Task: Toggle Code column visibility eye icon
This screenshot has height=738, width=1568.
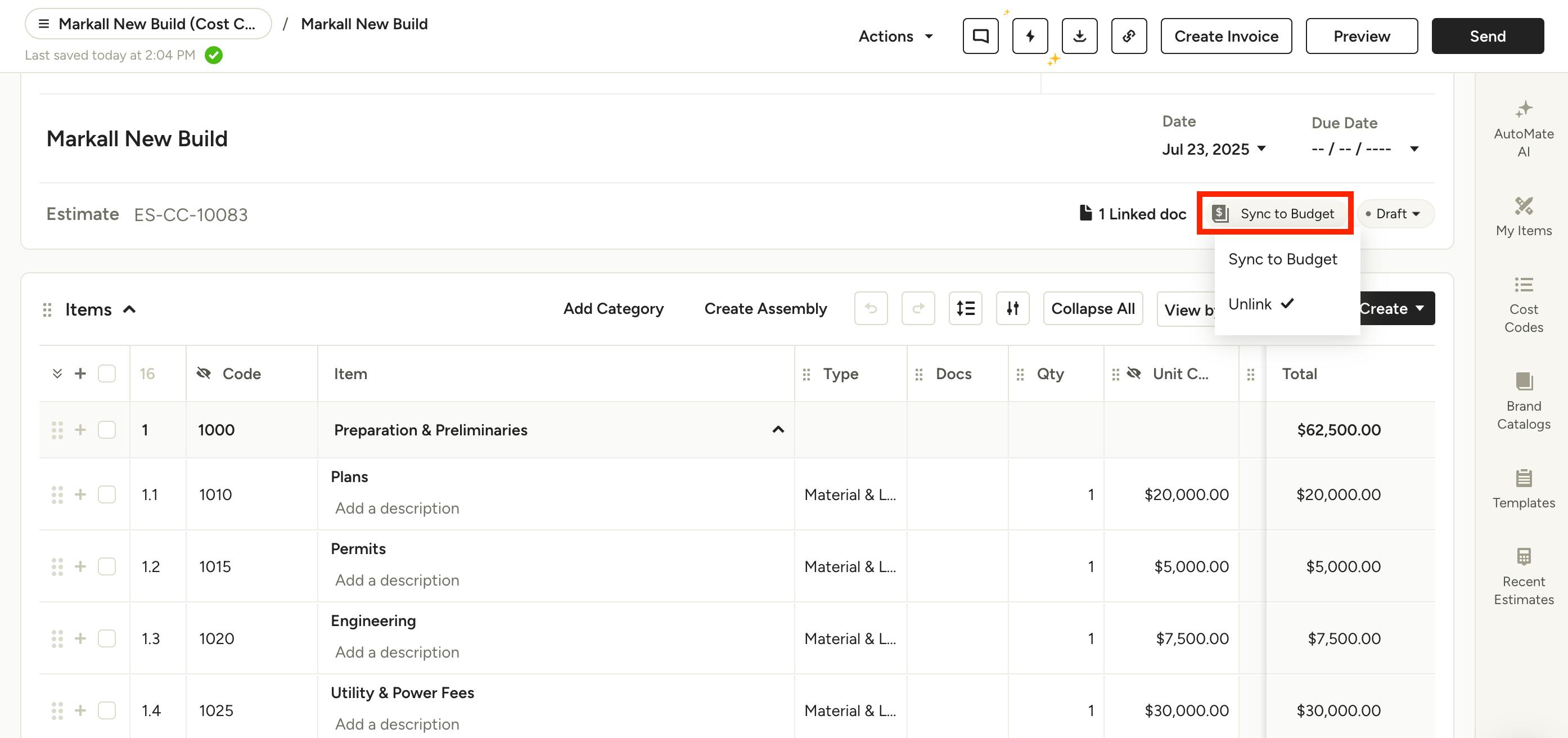Action: point(204,373)
